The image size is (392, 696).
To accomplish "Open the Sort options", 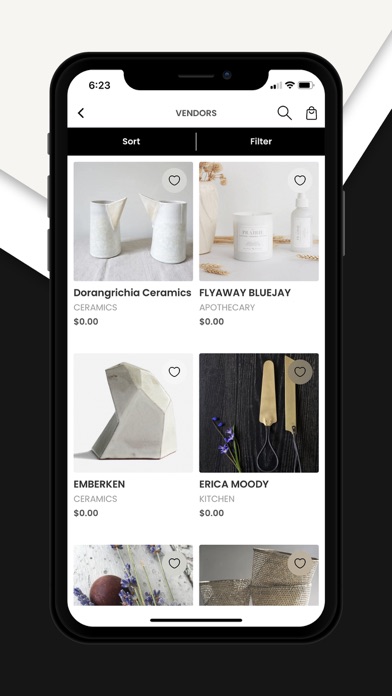I will tap(131, 142).
